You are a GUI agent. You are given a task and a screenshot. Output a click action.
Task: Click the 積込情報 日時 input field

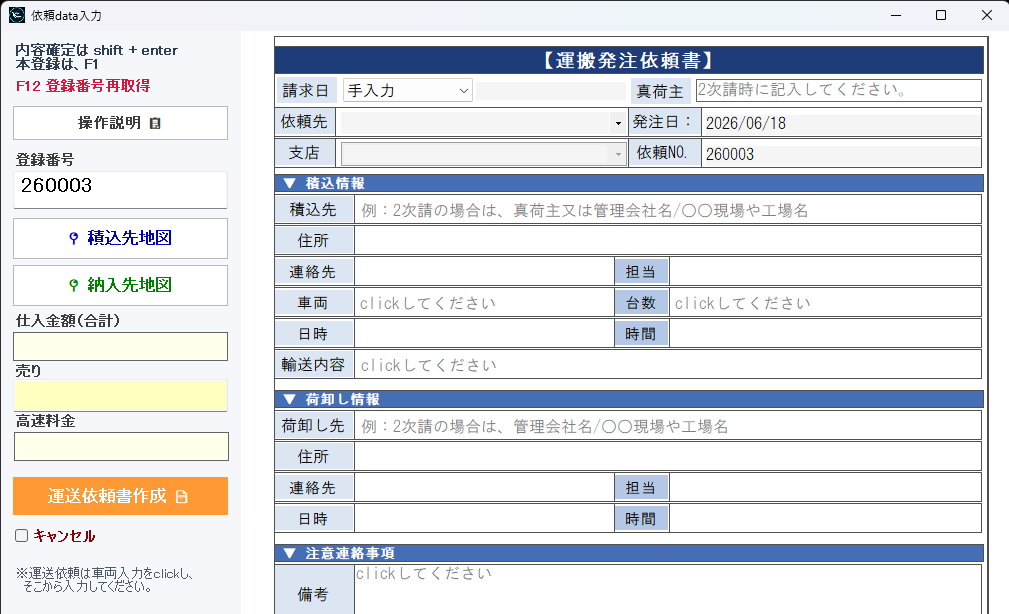(485, 333)
